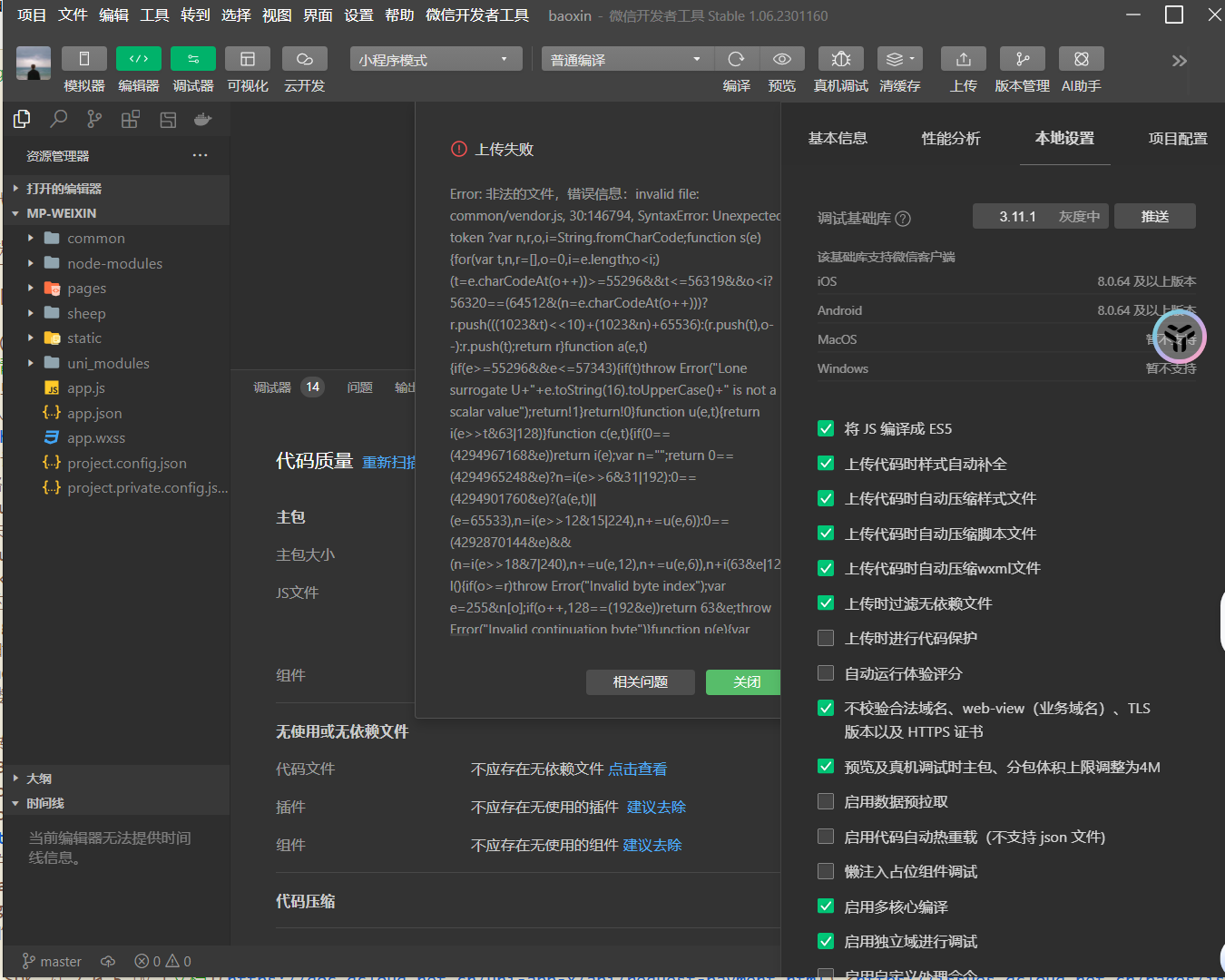Image resolution: width=1225 pixels, height=980 pixels.
Task: Click the errors and warnings status indicator
Action: (x=163, y=961)
